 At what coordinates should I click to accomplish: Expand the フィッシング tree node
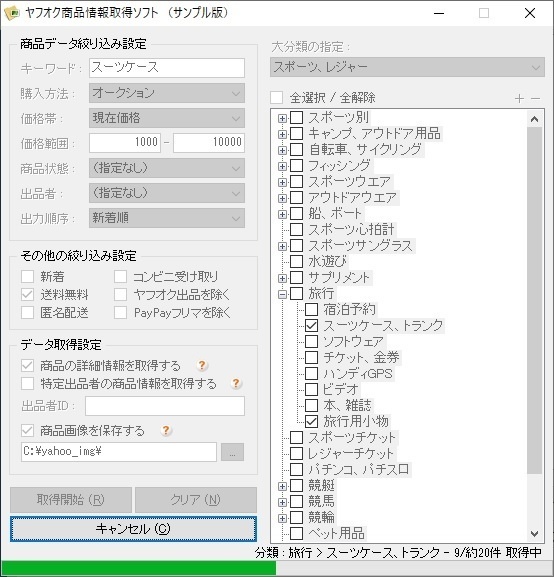(x=282, y=166)
